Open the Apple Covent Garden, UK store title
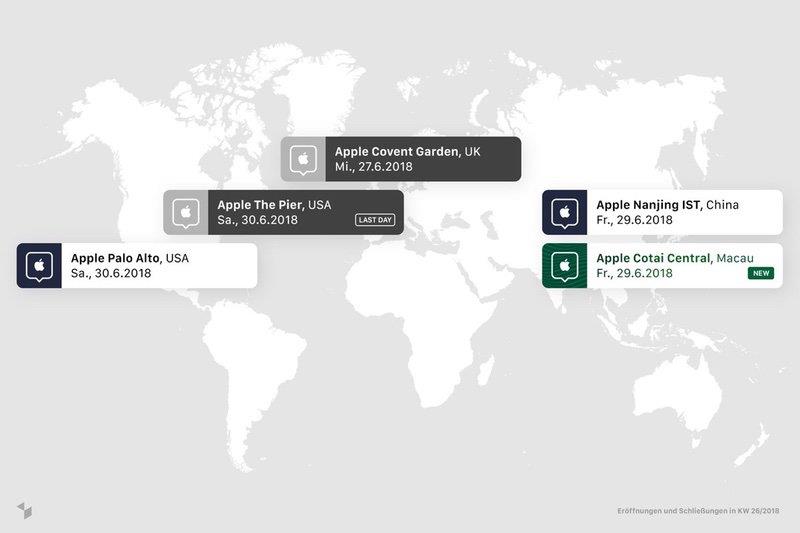Screen dimensions: 800x533 (x=407, y=151)
